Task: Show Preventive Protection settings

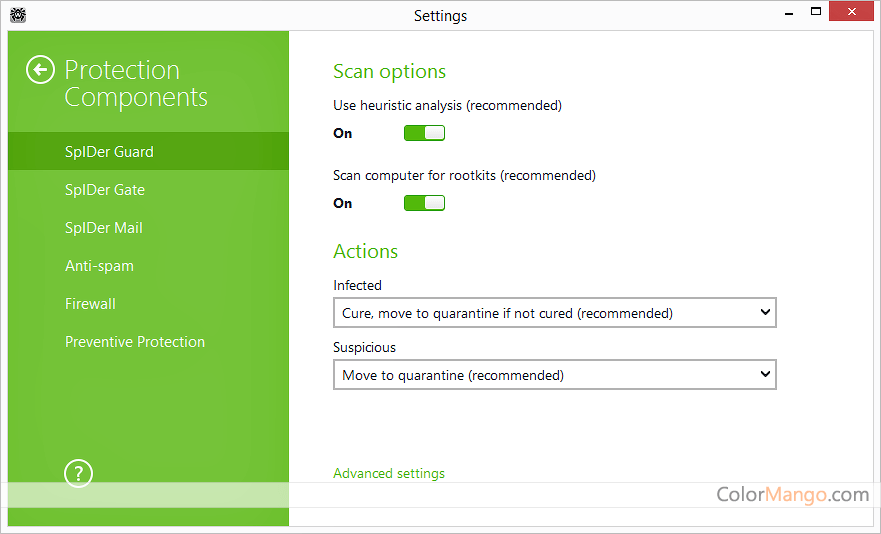Action: pyautogui.click(x=135, y=342)
